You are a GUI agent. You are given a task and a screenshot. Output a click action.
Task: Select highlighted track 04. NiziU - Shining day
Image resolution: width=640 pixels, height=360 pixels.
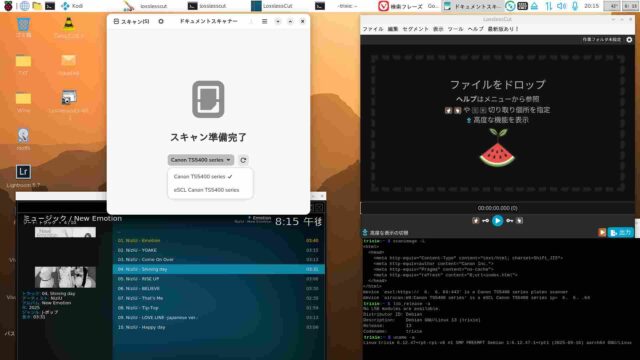pyautogui.click(x=219, y=269)
